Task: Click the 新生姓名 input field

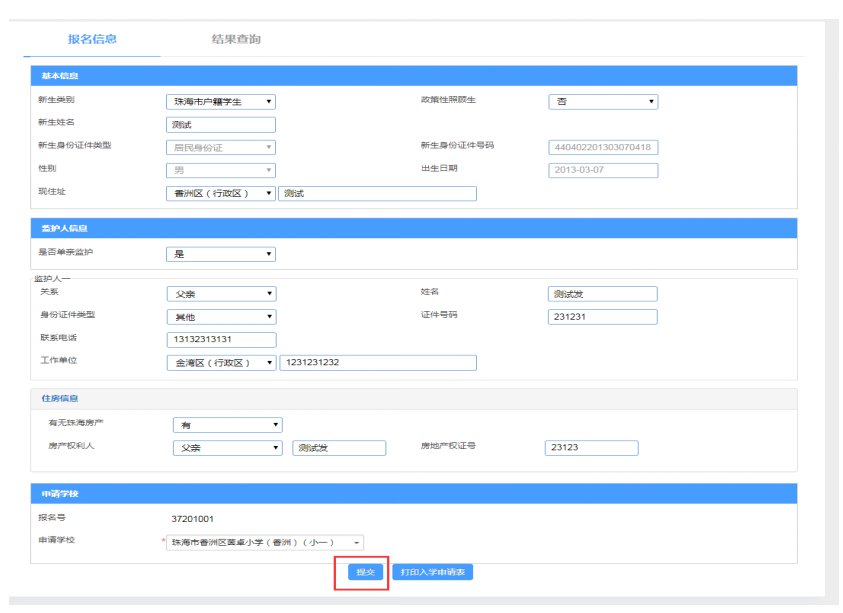Action: pos(220,125)
